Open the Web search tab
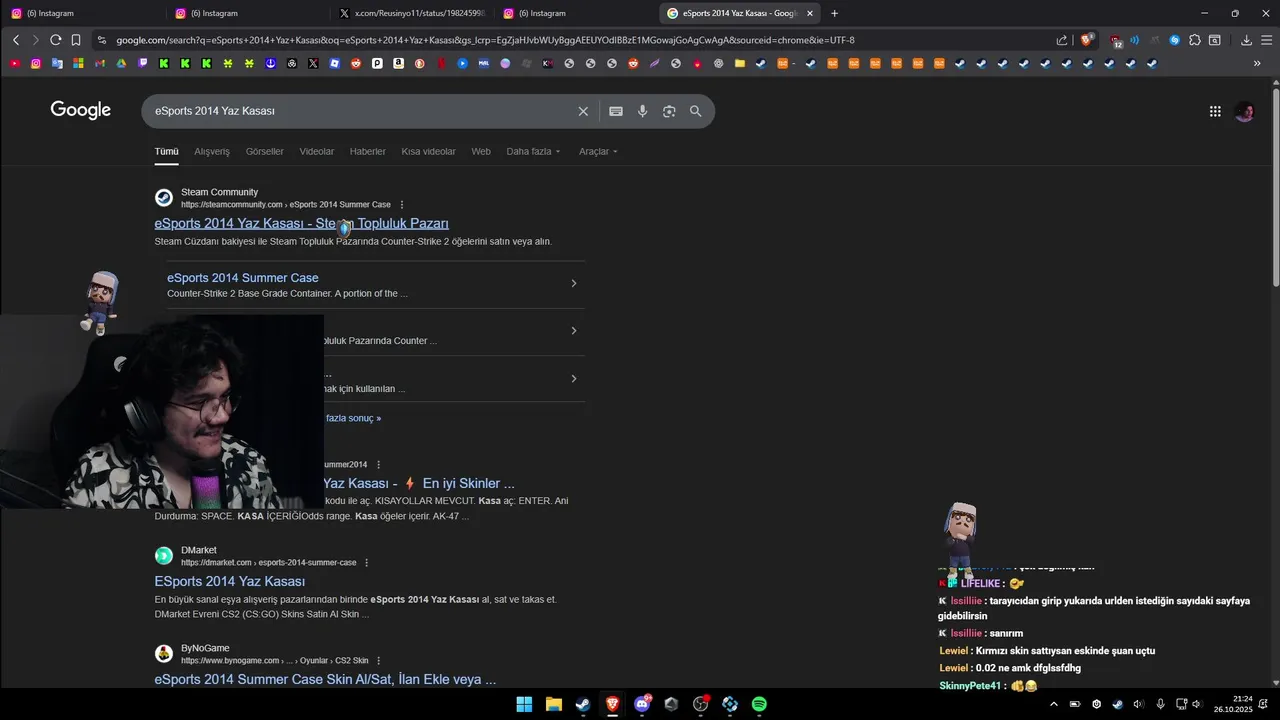This screenshot has width=1280, height=720. (x=481, y=152)
